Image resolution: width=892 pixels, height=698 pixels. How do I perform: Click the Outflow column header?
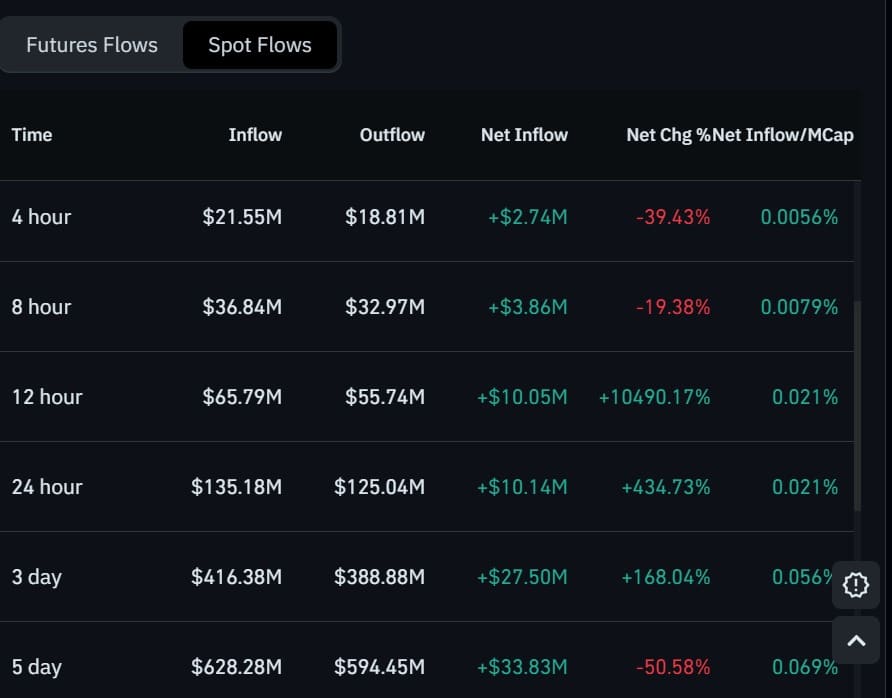coord(392,135)
